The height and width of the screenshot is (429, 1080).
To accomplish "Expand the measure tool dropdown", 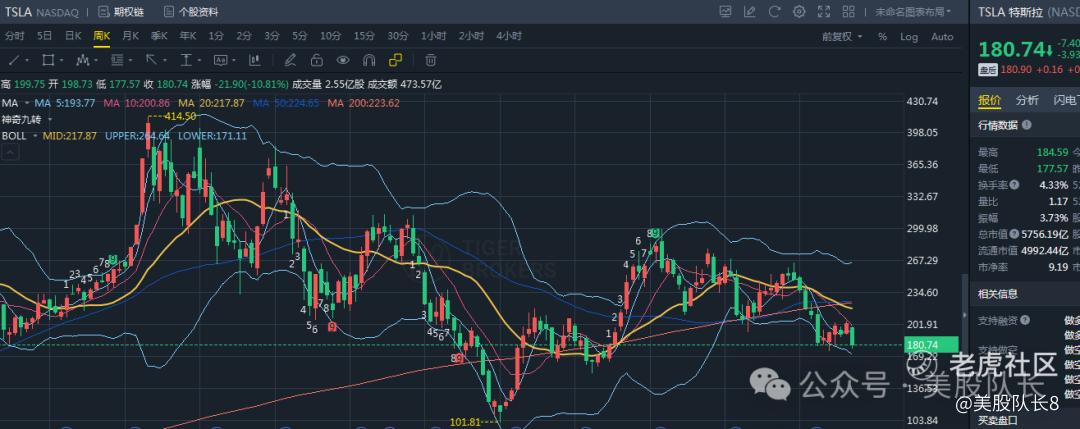I will (x=200, y=61).
